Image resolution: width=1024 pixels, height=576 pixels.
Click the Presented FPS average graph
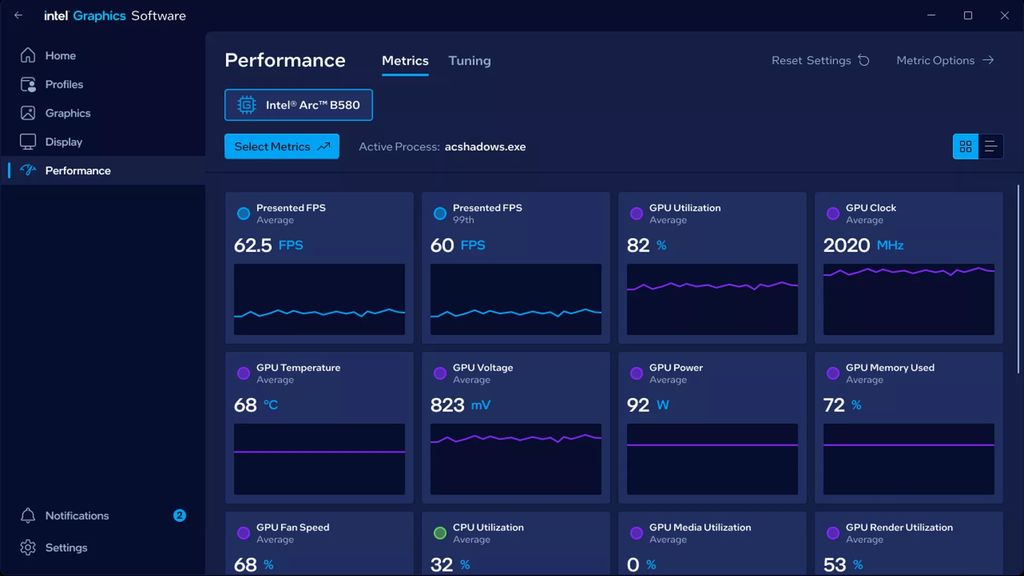click(x=318, y=300)
